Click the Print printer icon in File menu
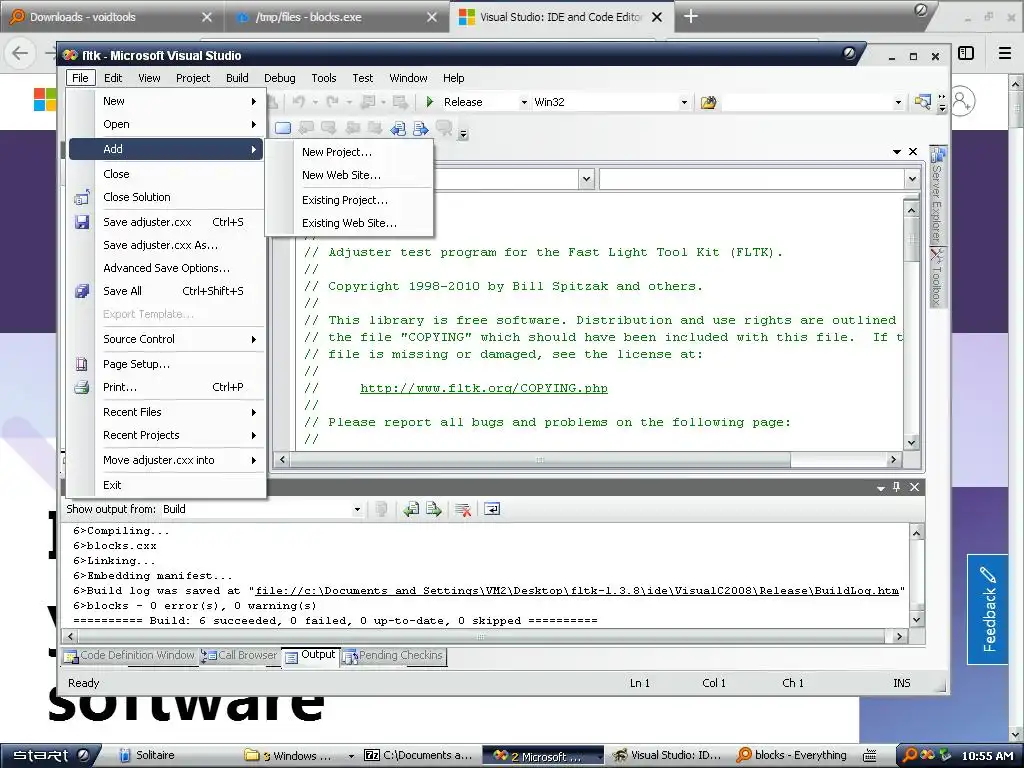Image resolution: width=1024 pixels, height=768 pixels. [82, 387]
